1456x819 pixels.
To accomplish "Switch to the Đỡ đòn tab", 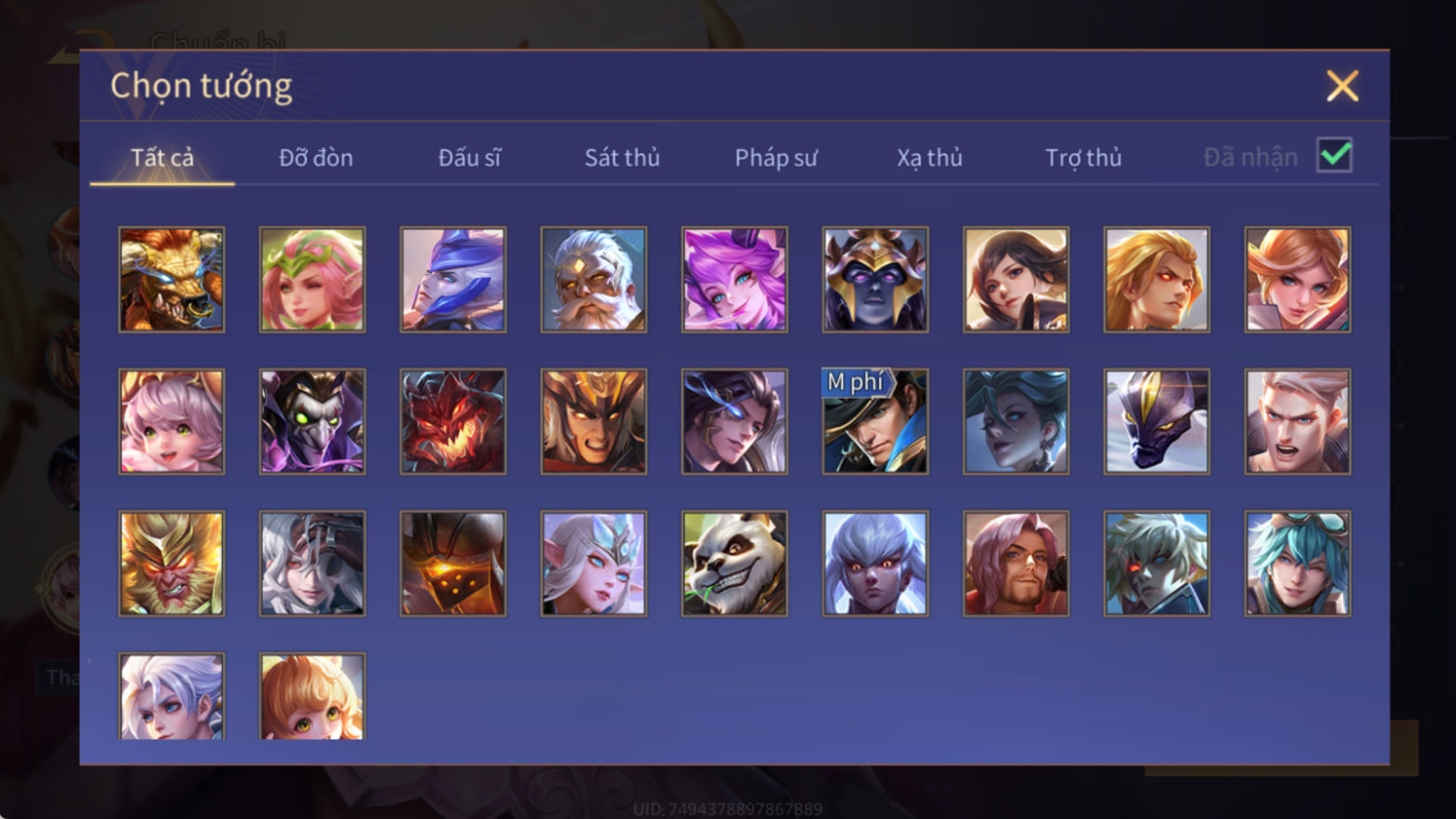I will [x=316, y=157].
